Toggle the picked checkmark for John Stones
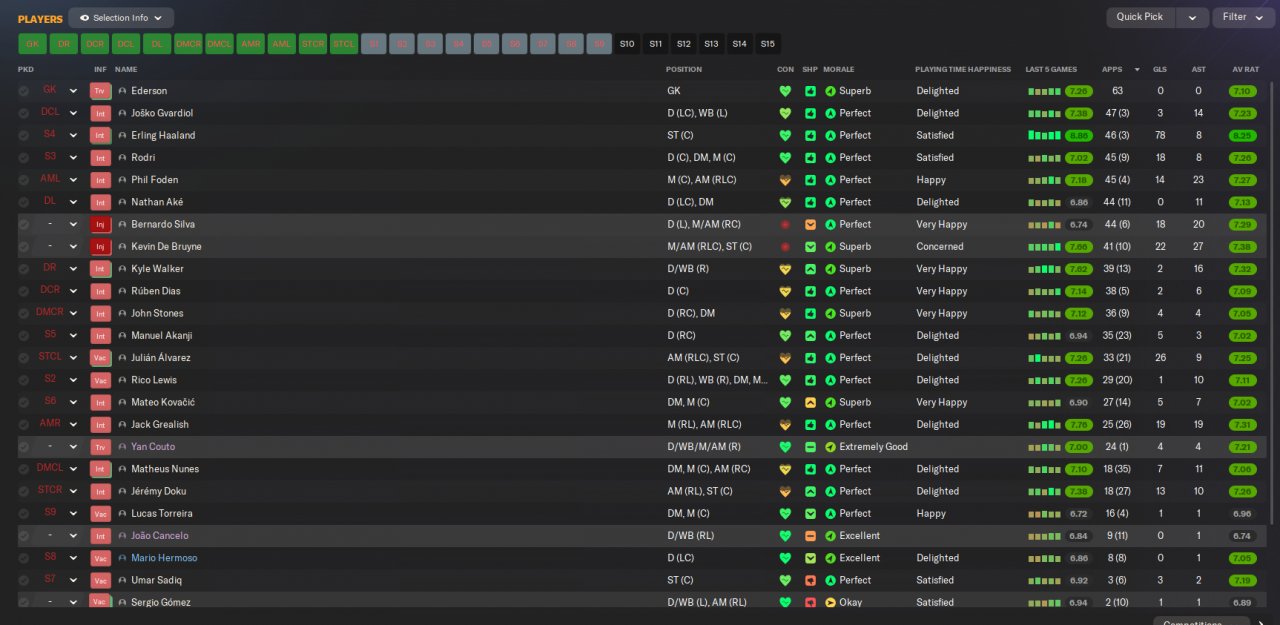1280x625 pixels. (x=24, y=313)
